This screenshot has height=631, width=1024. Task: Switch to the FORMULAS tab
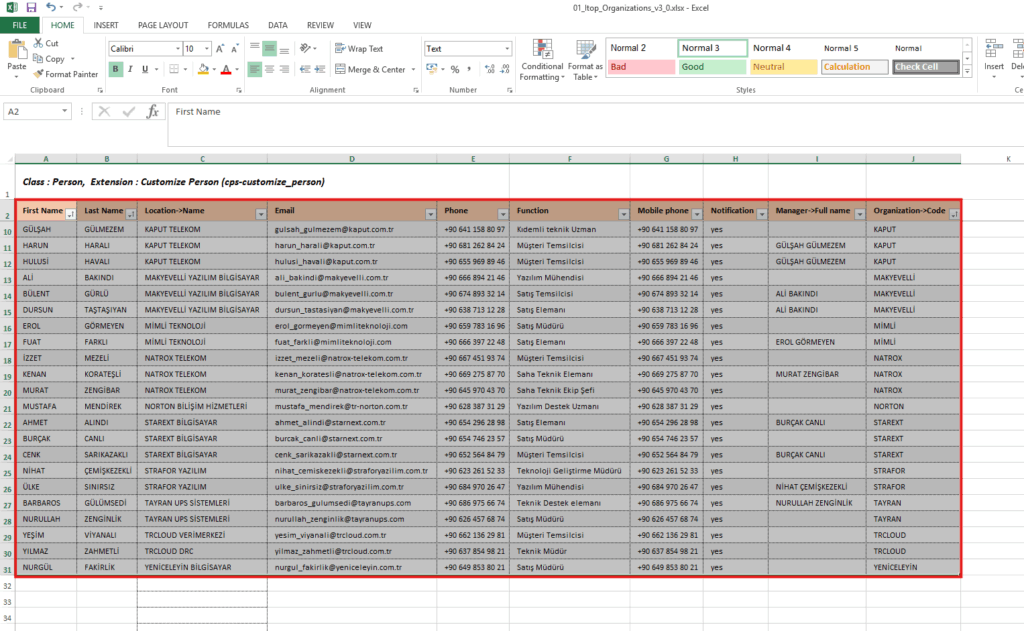coord(228,25)
